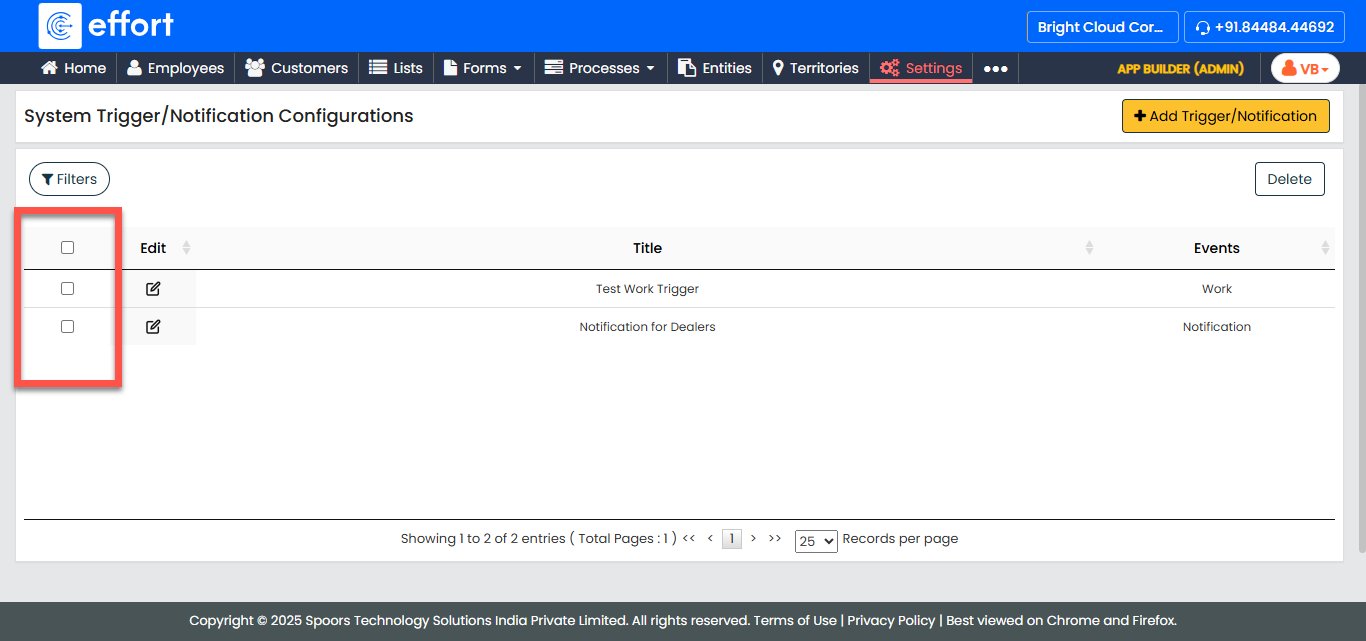Navigate to the Territories tab

(x=815, y=68)
